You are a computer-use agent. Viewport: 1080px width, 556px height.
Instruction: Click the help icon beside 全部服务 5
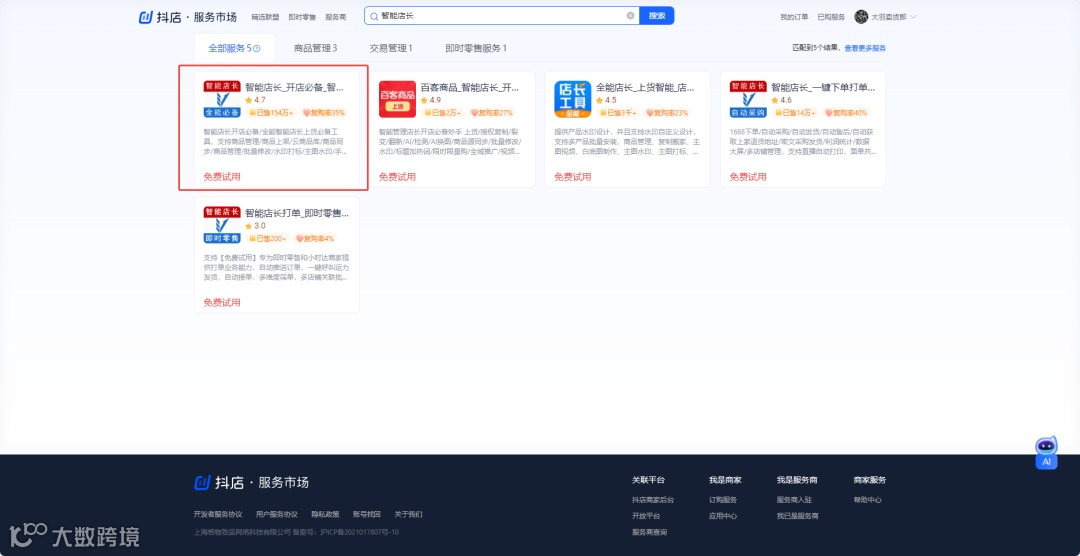pos(257,48)
